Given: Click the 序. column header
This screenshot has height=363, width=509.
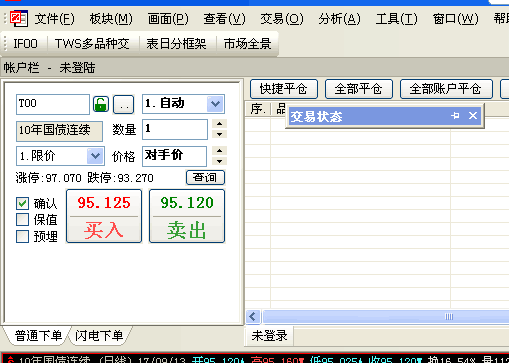Looking at the screenshot, I should coord(258,109).
